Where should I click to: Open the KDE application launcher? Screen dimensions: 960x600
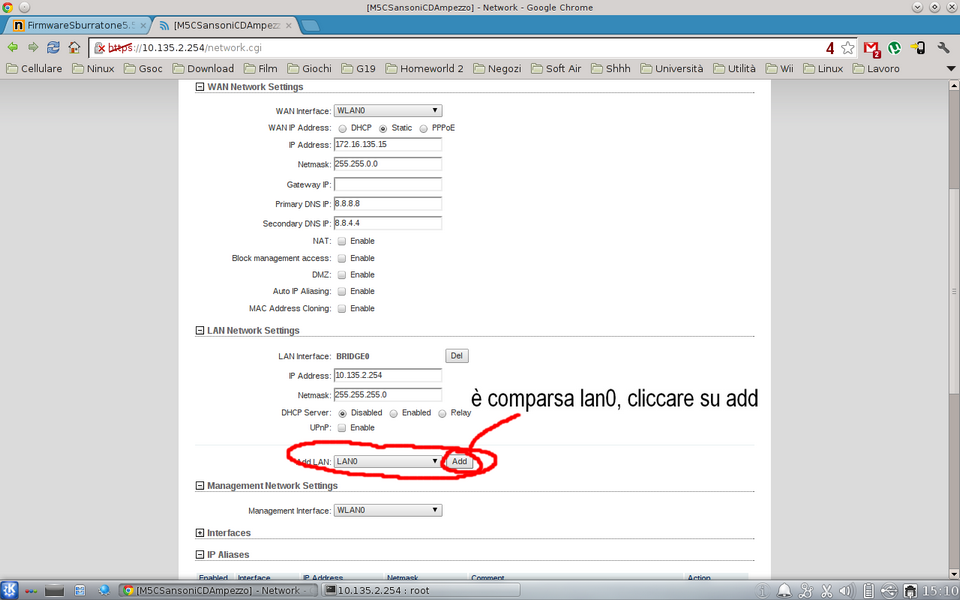click(10, 590)
